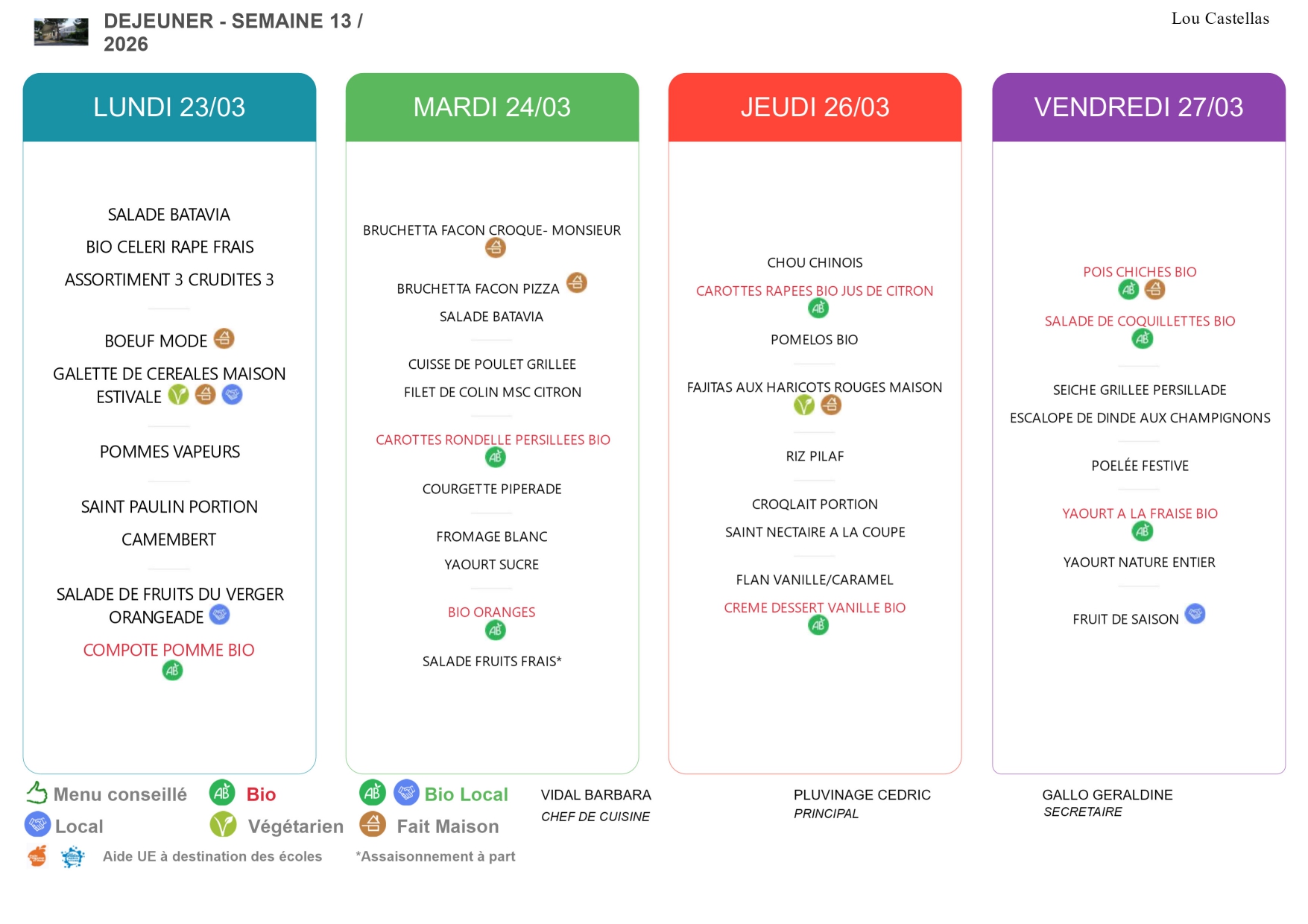The height and width of the screenshot is (924, 1308).
Task: Click the Menu conseillé thumbs-up legend icon
Action: 37,793
